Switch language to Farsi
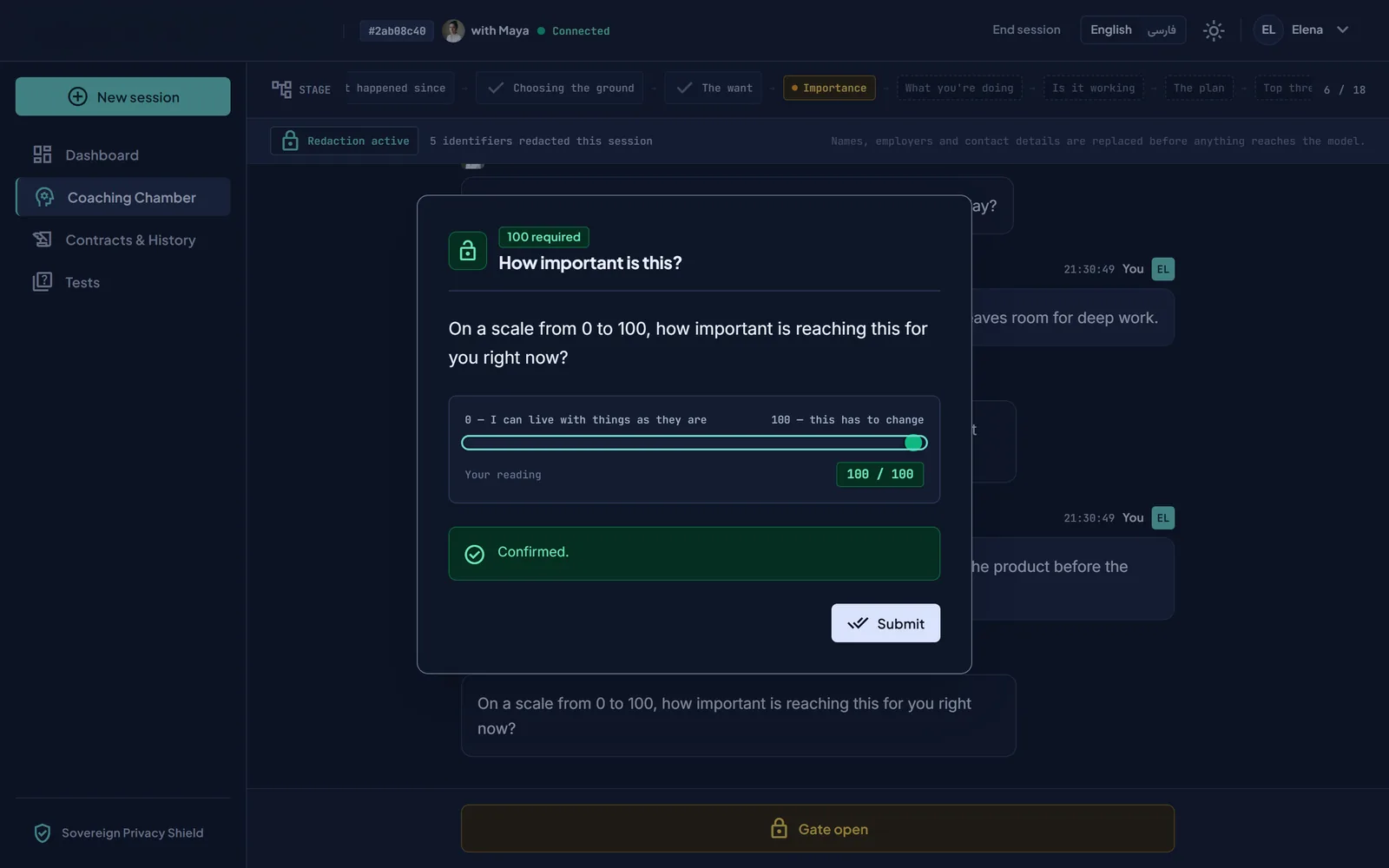Image resolution: width=1389 pixels, height=868 pixels. coord(1162,30)
